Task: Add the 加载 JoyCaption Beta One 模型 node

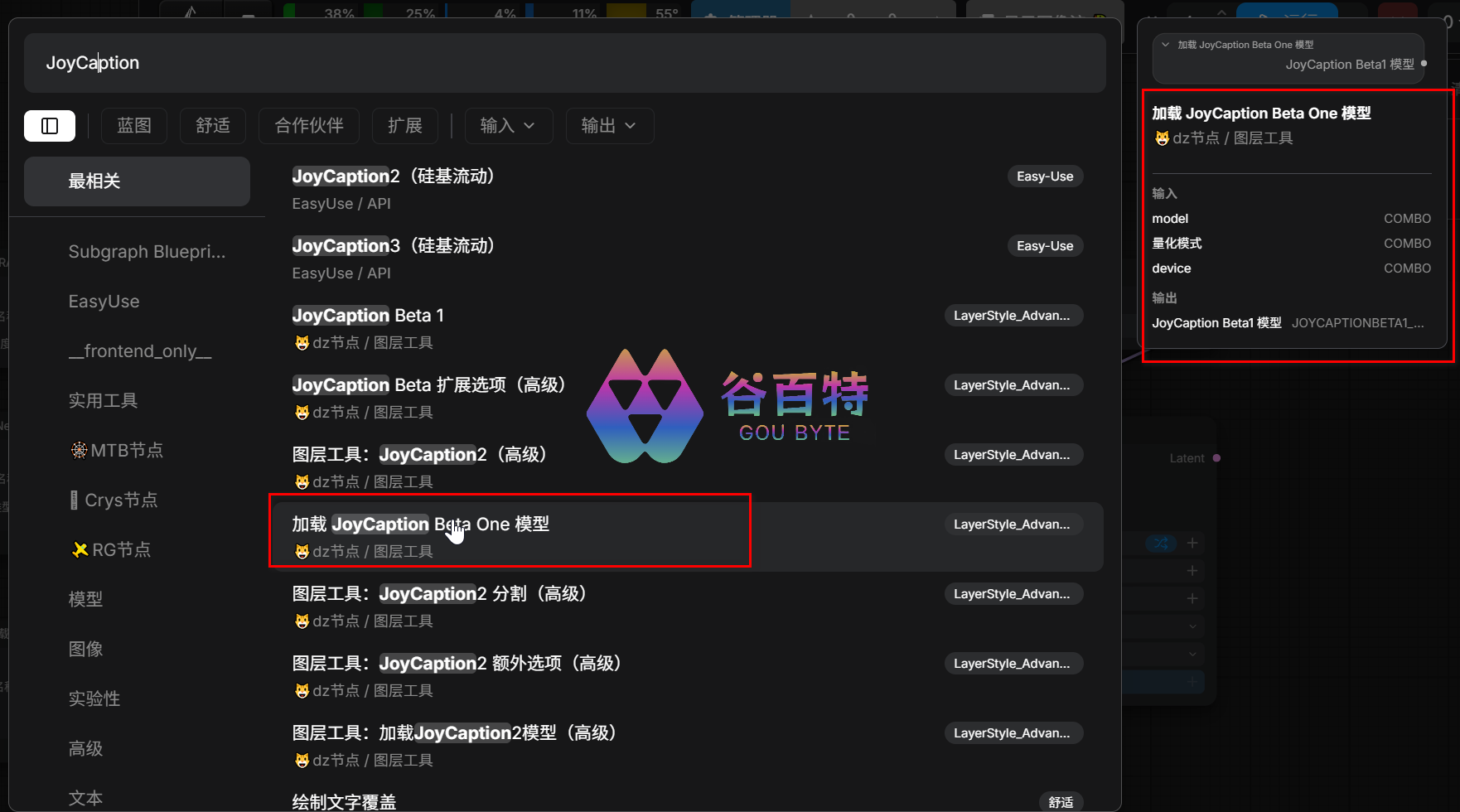Action: (x=688, y=537)
